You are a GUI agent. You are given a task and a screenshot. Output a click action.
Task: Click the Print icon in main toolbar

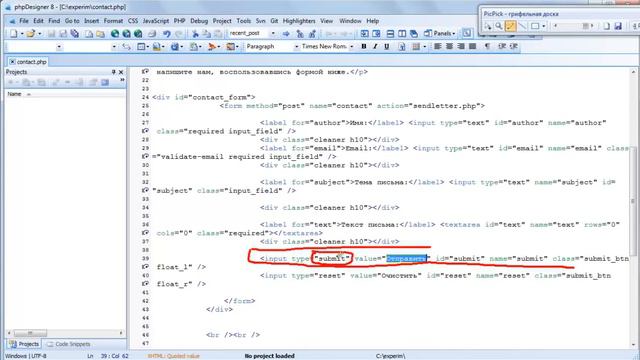[152, 33]
